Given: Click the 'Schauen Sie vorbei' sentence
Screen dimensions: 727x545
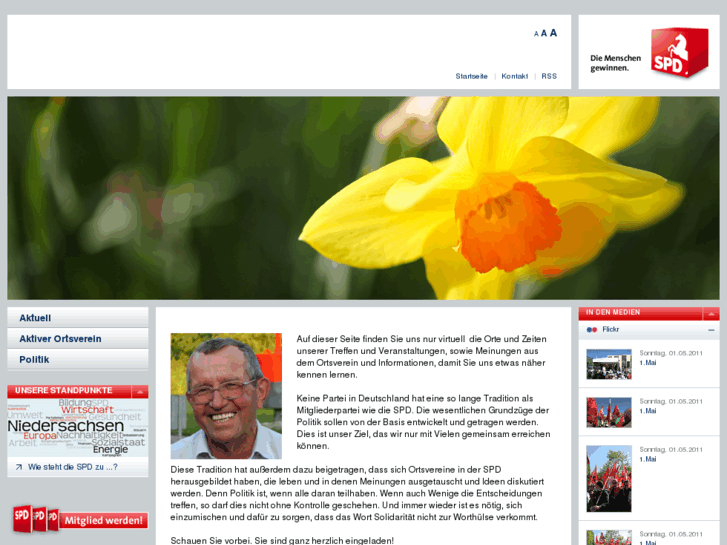Looking at the screenshot, I should [x=282, y=540].
